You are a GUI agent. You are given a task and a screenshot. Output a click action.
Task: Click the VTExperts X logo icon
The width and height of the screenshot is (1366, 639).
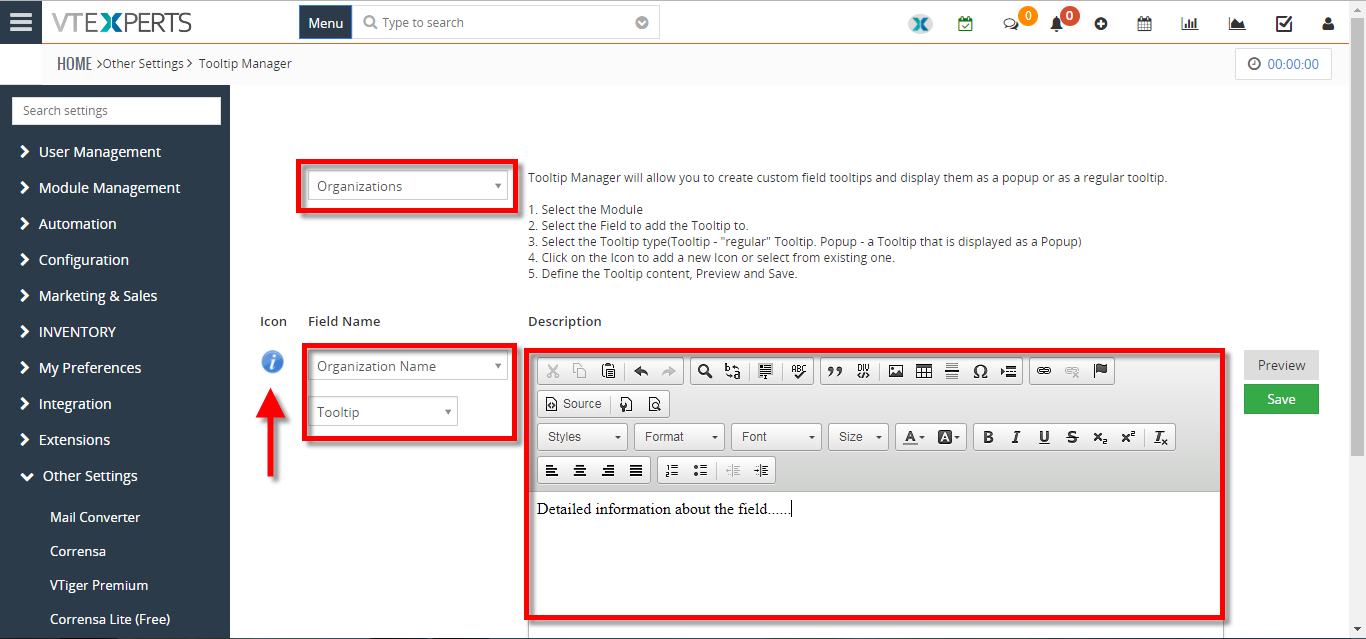[920, 23]
